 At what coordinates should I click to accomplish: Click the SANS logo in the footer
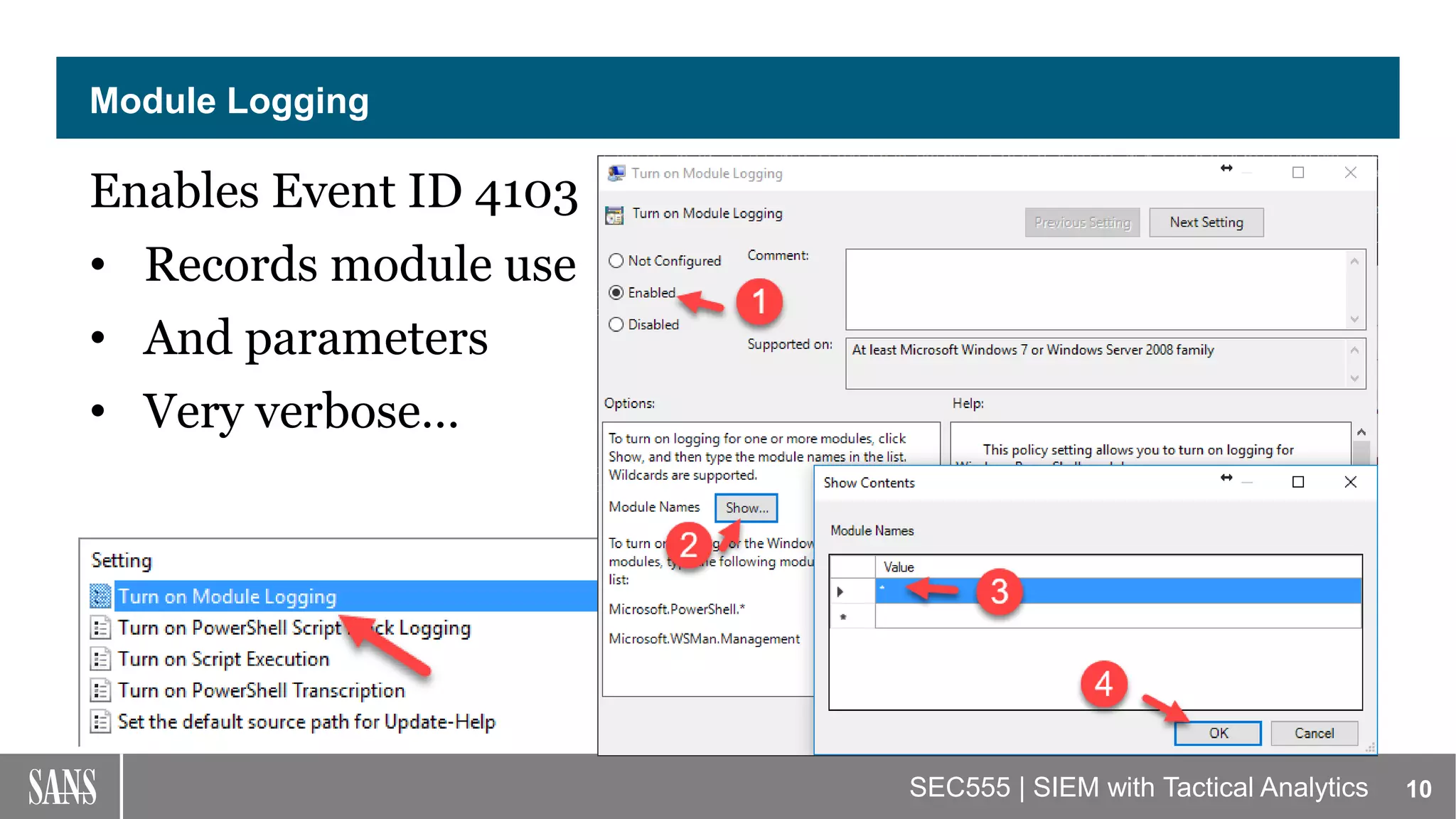coord(62,787)
